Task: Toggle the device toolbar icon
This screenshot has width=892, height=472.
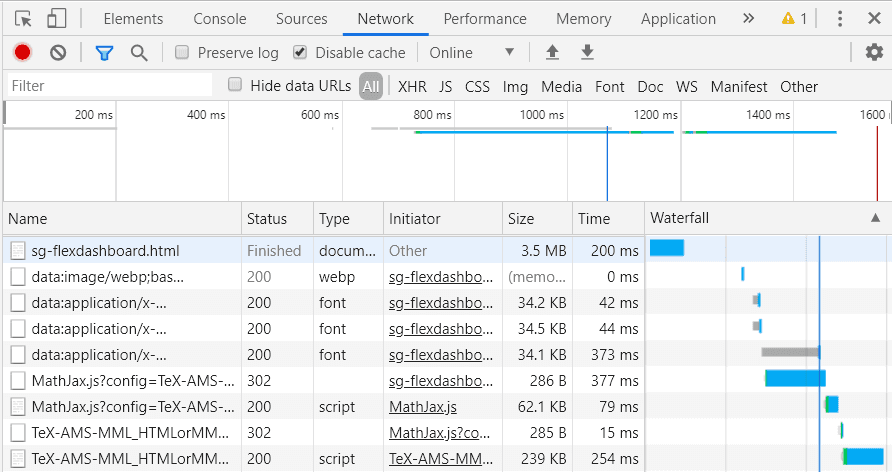Action: pyautogui.click(x=57, y=19)
